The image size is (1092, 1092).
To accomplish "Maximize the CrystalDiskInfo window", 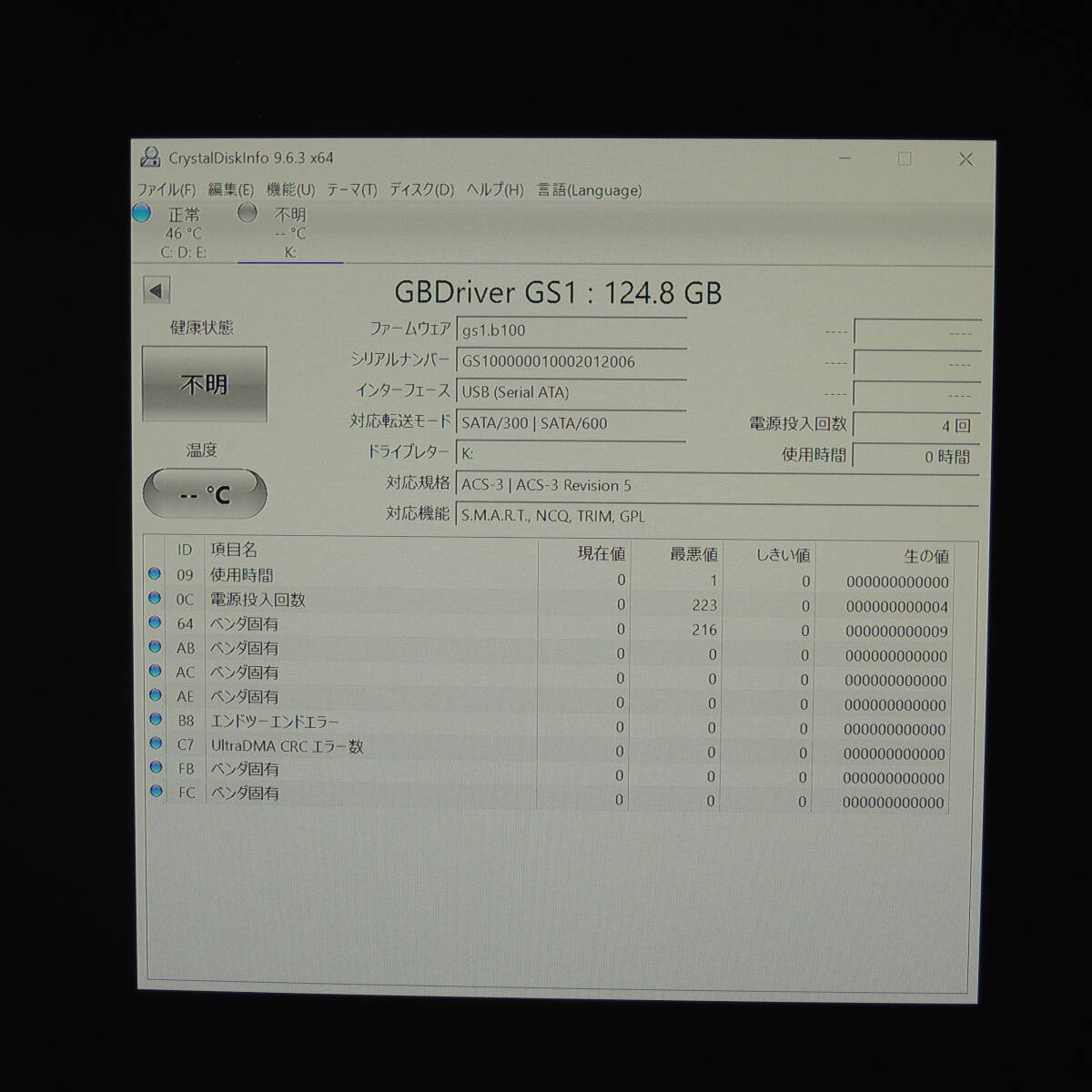I will [x=905, y=159].
